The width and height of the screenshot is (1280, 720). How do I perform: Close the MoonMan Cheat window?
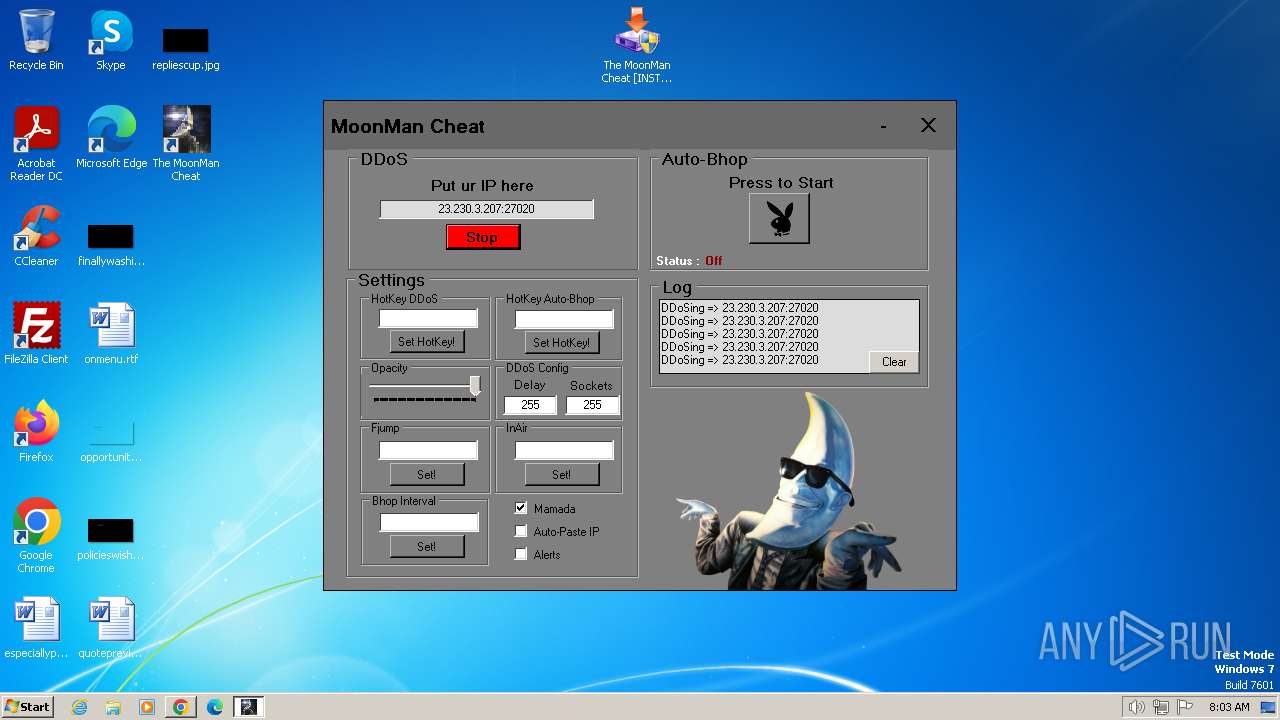point(928,125)
